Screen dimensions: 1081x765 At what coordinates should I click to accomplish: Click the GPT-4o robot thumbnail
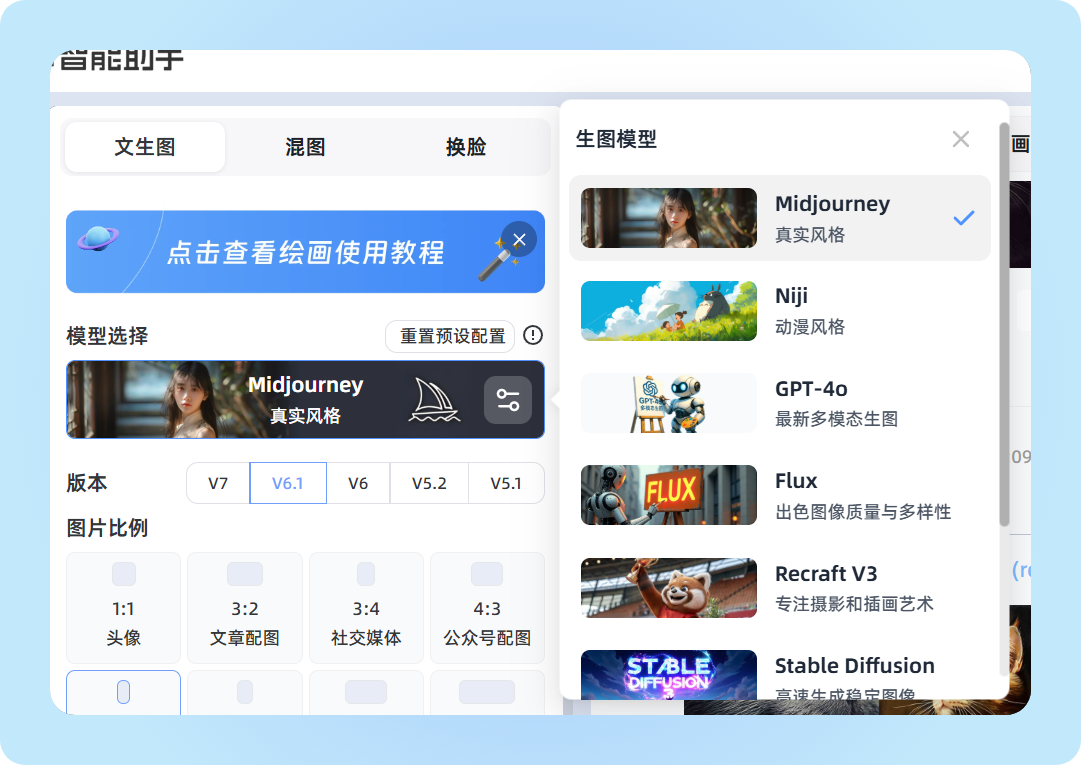(669, 403)
